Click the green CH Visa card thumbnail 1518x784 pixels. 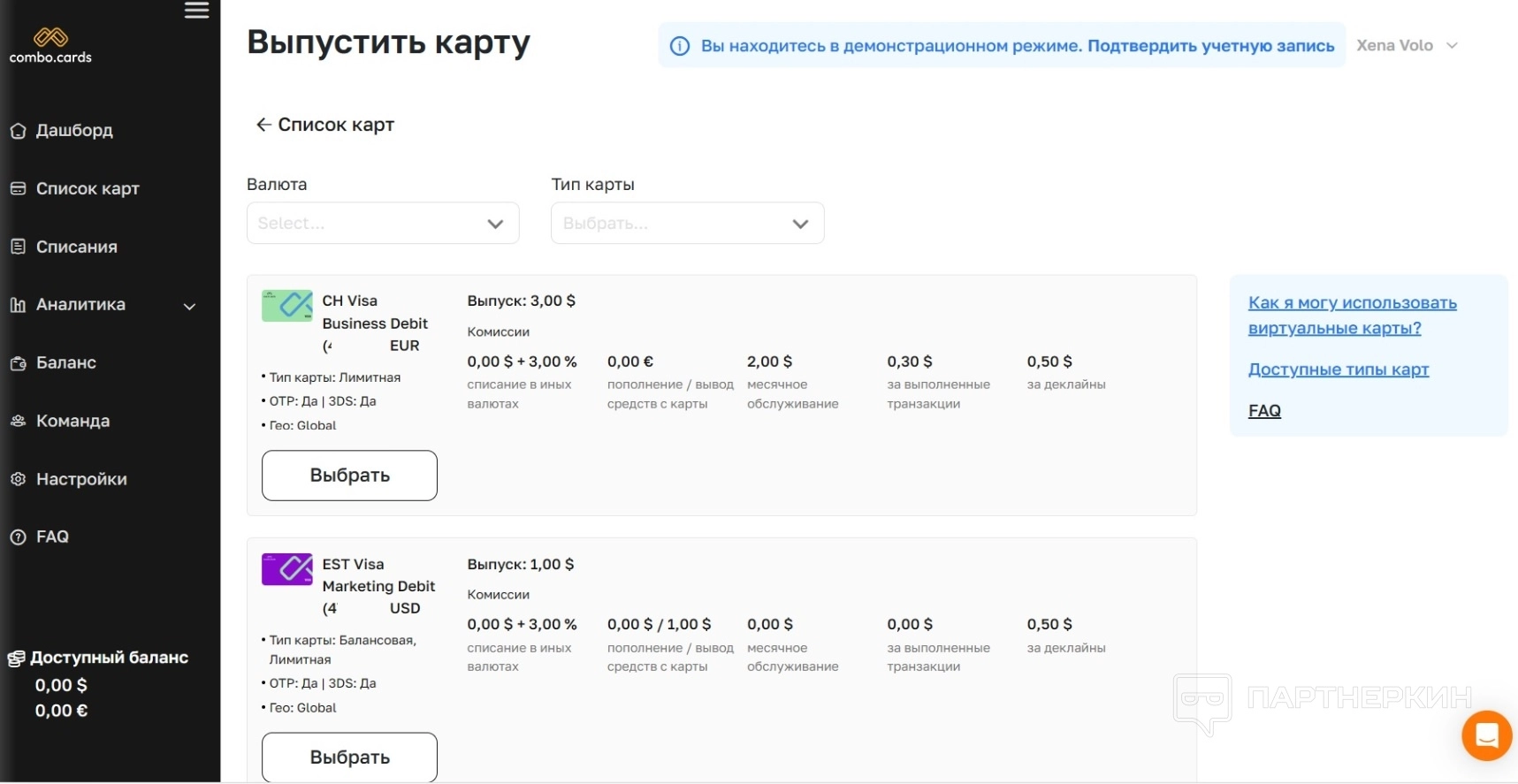286,306
